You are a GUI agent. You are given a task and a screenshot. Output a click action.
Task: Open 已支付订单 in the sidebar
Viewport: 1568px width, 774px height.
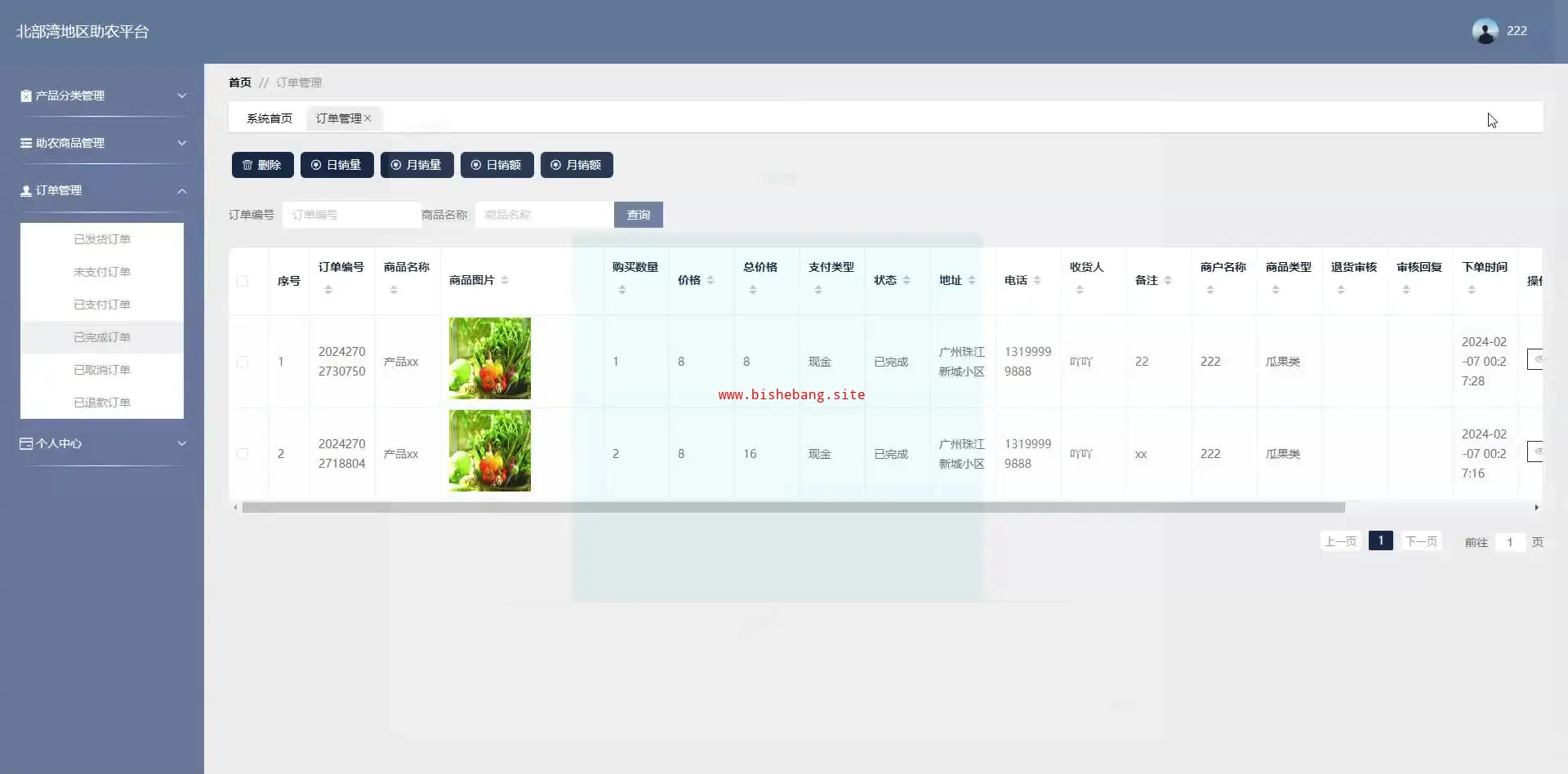102,305
